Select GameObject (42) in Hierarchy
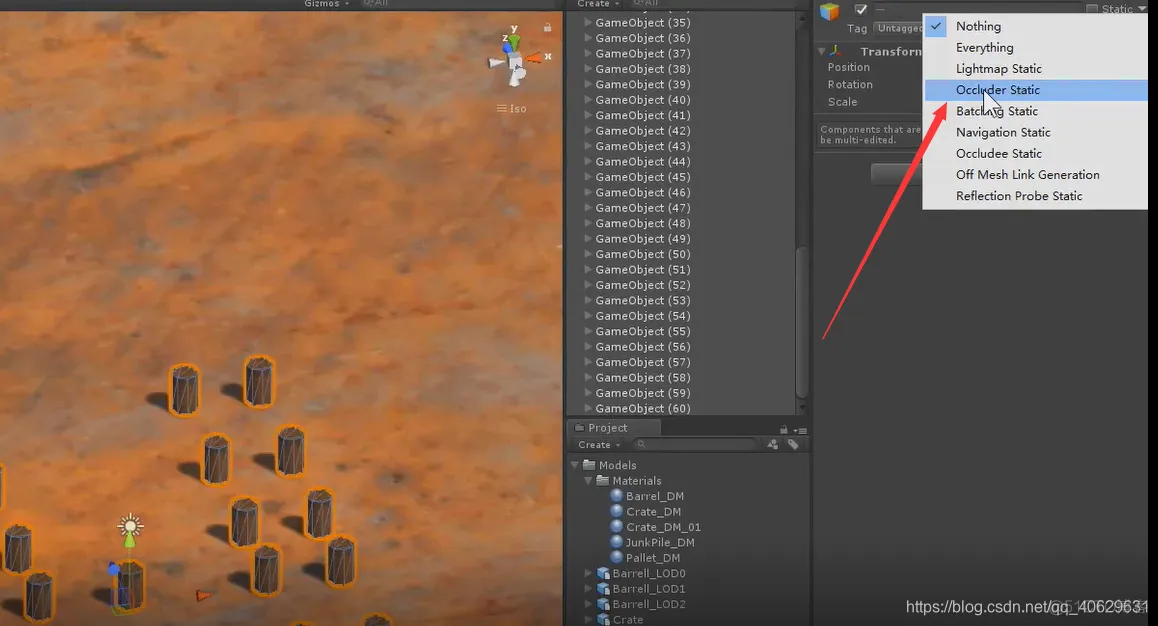This screenshot has height=626, width=1158. click(643, 131)
